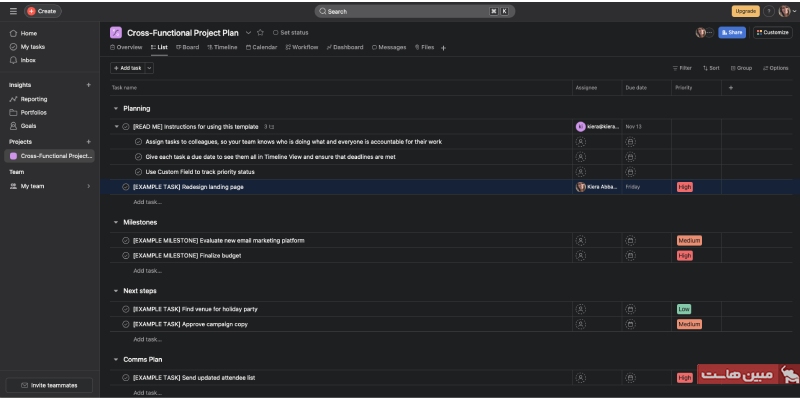800x400 pixels.
Task: Click the hamburger menu icon
Action: pos(13,11)
